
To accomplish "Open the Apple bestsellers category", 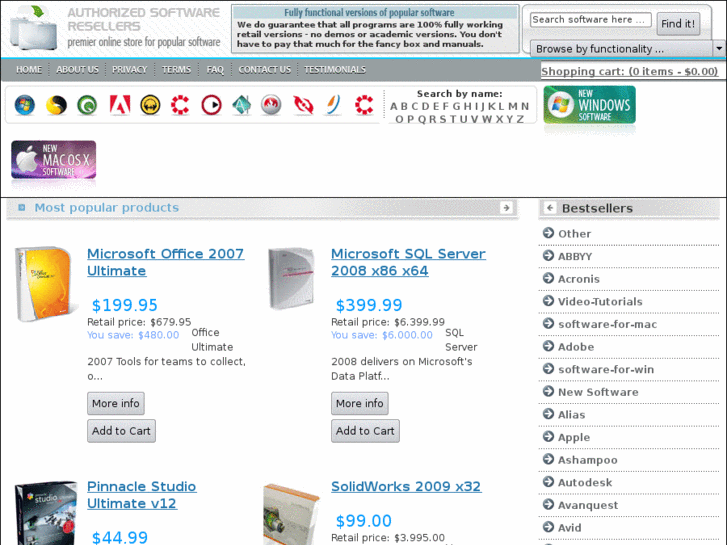I will (x=574, y=437).
